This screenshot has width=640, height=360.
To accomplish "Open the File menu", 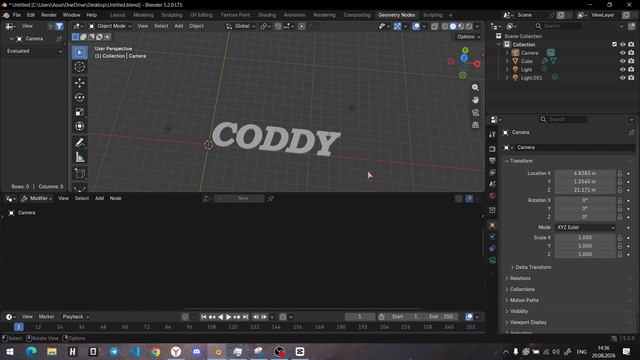I will point(16,15).
